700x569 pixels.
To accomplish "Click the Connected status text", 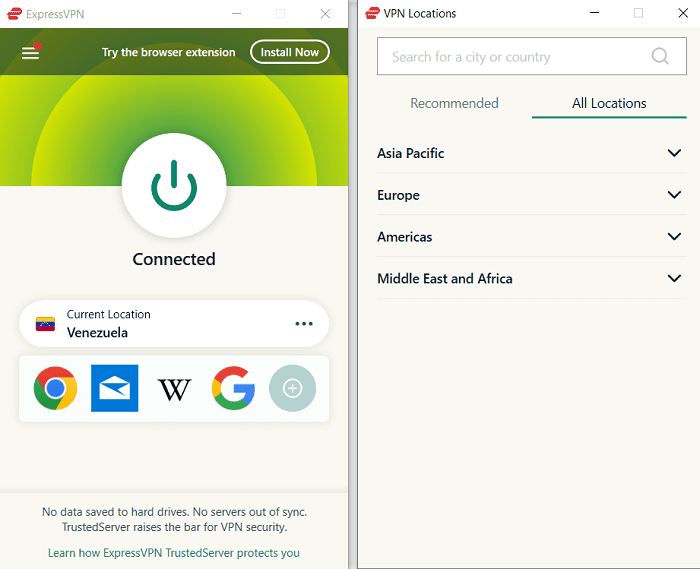I will (174, 259).
